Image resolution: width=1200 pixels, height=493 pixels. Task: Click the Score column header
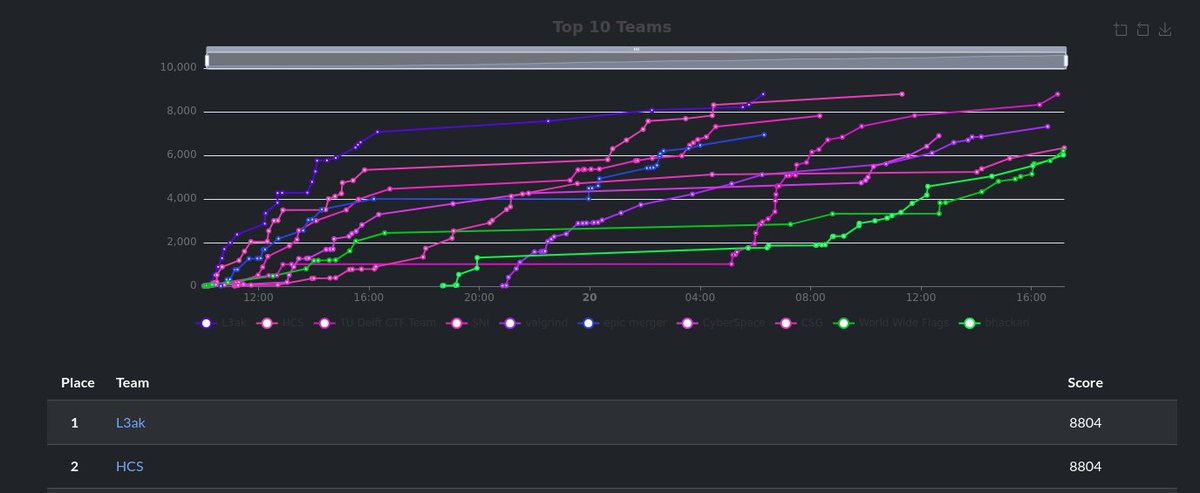tap(1086, 383)
